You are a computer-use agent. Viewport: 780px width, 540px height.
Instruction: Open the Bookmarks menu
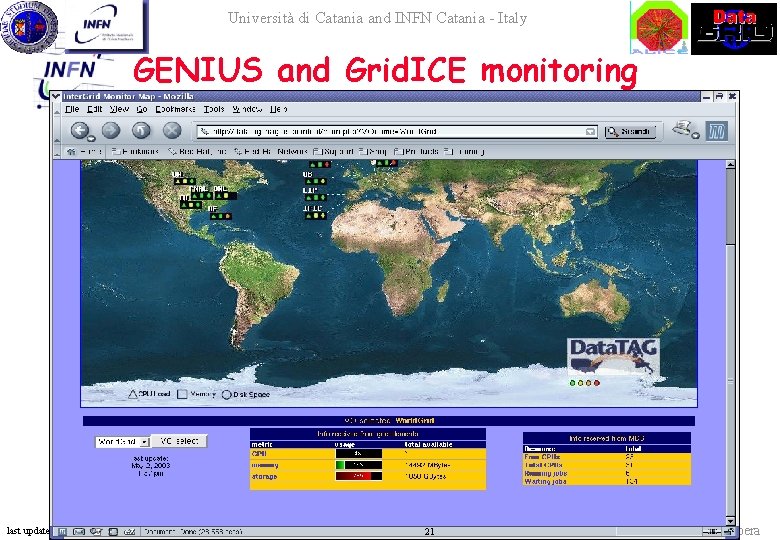175,109
